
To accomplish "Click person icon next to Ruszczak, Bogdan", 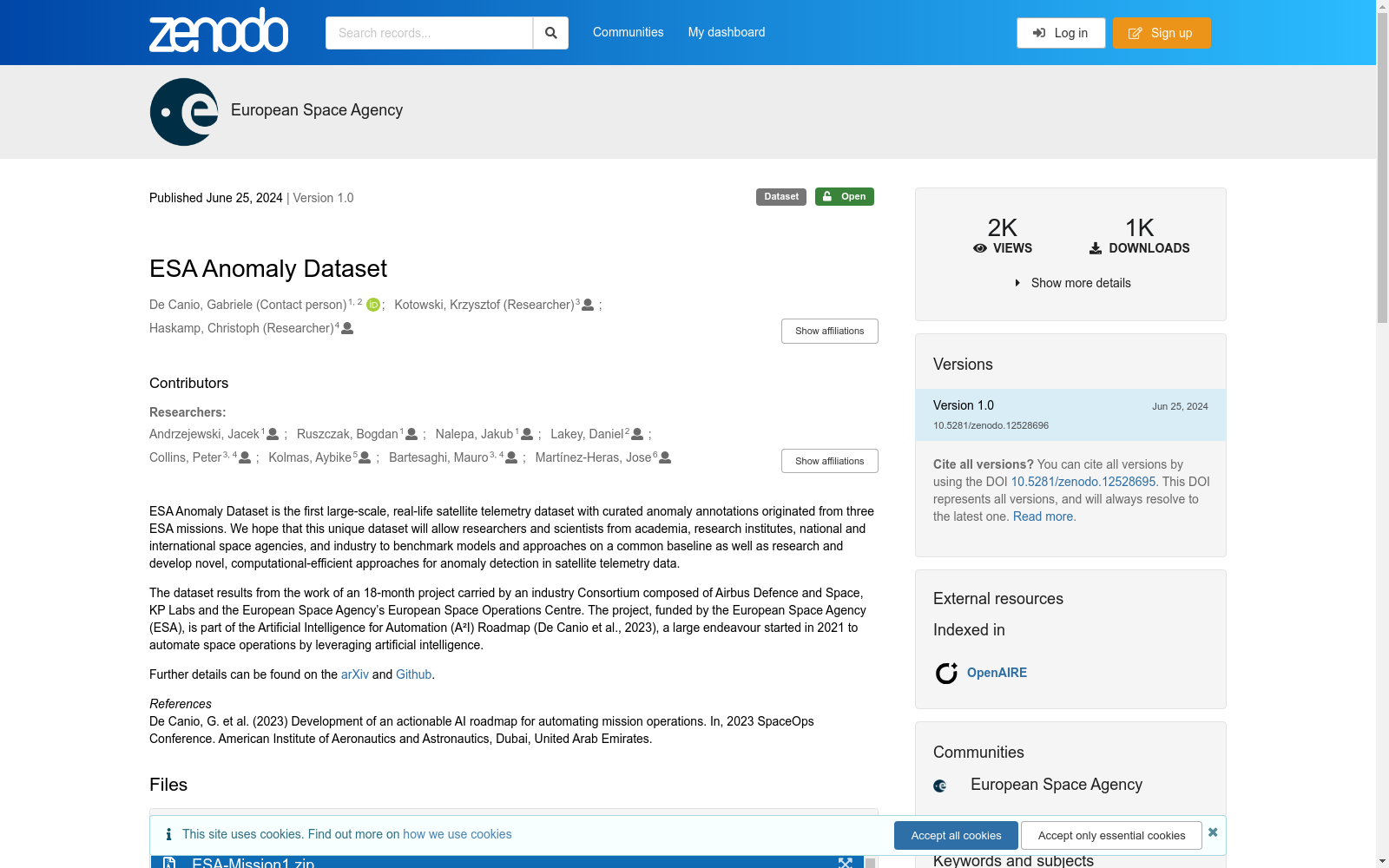I will [x=411, y=434].
